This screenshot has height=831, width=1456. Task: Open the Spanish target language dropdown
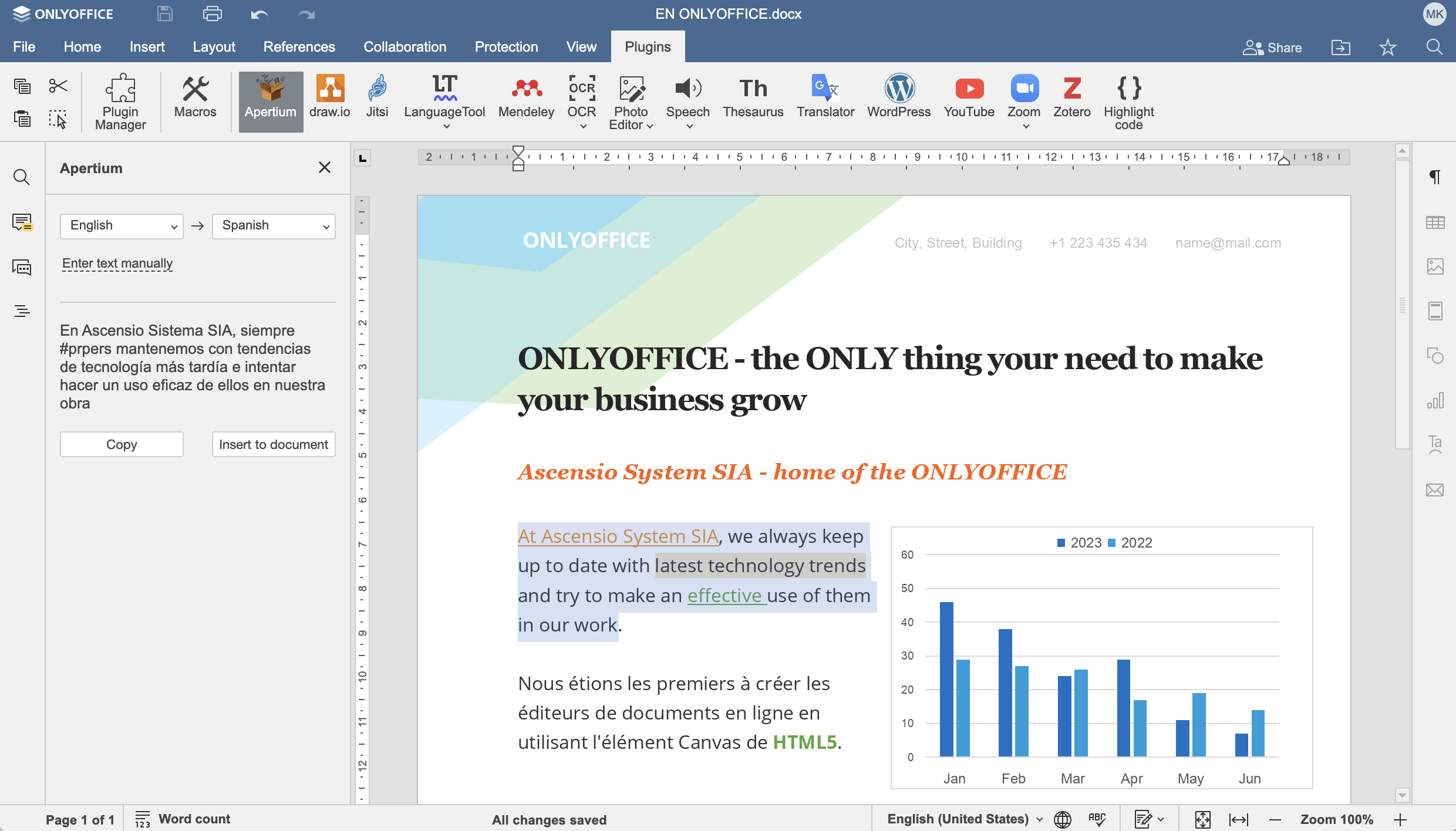(x=274, y=226)
